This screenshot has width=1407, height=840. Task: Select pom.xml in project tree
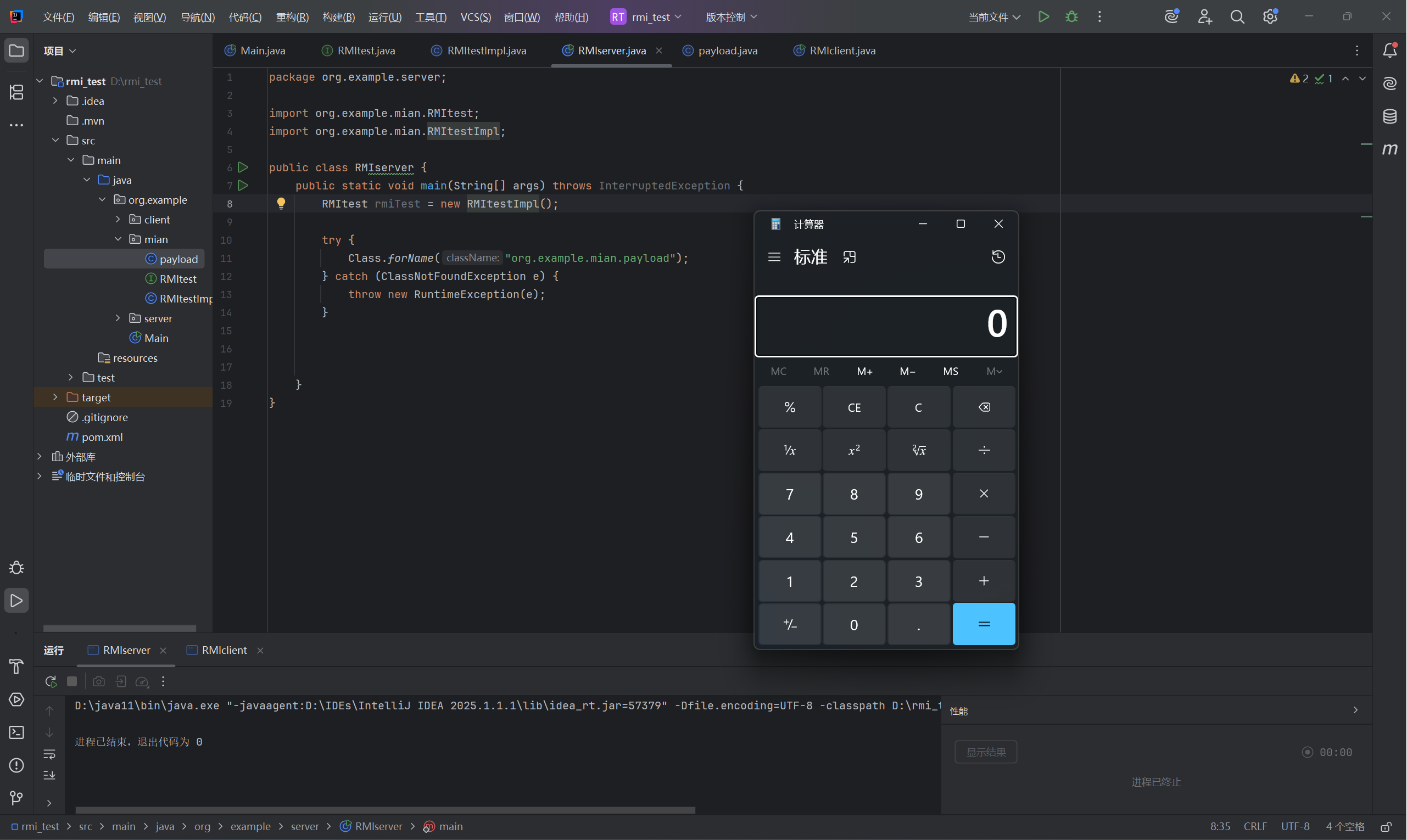click(x=102, y=437)
